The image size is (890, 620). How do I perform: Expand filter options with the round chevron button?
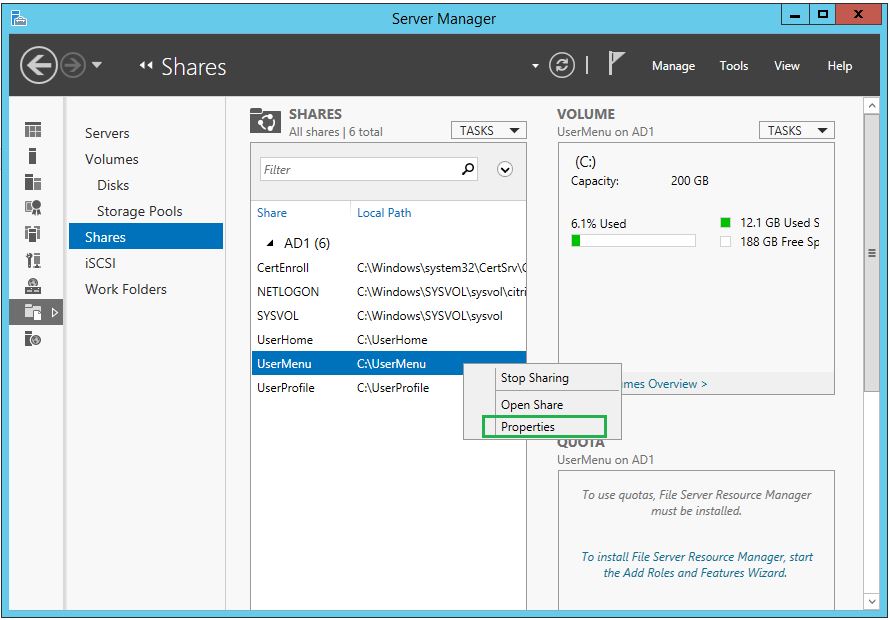coord(505,170)
